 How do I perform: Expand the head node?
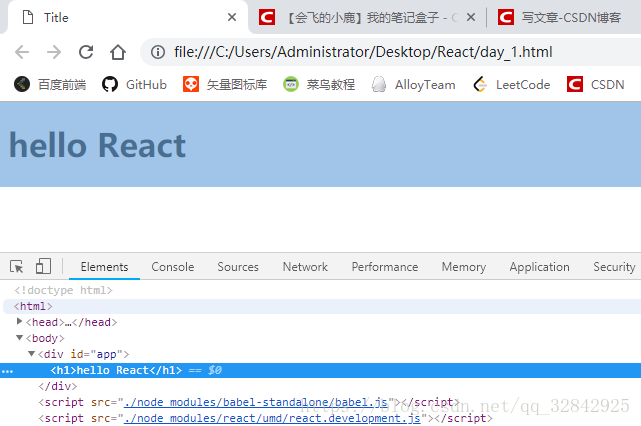click(x=19, y=322)
